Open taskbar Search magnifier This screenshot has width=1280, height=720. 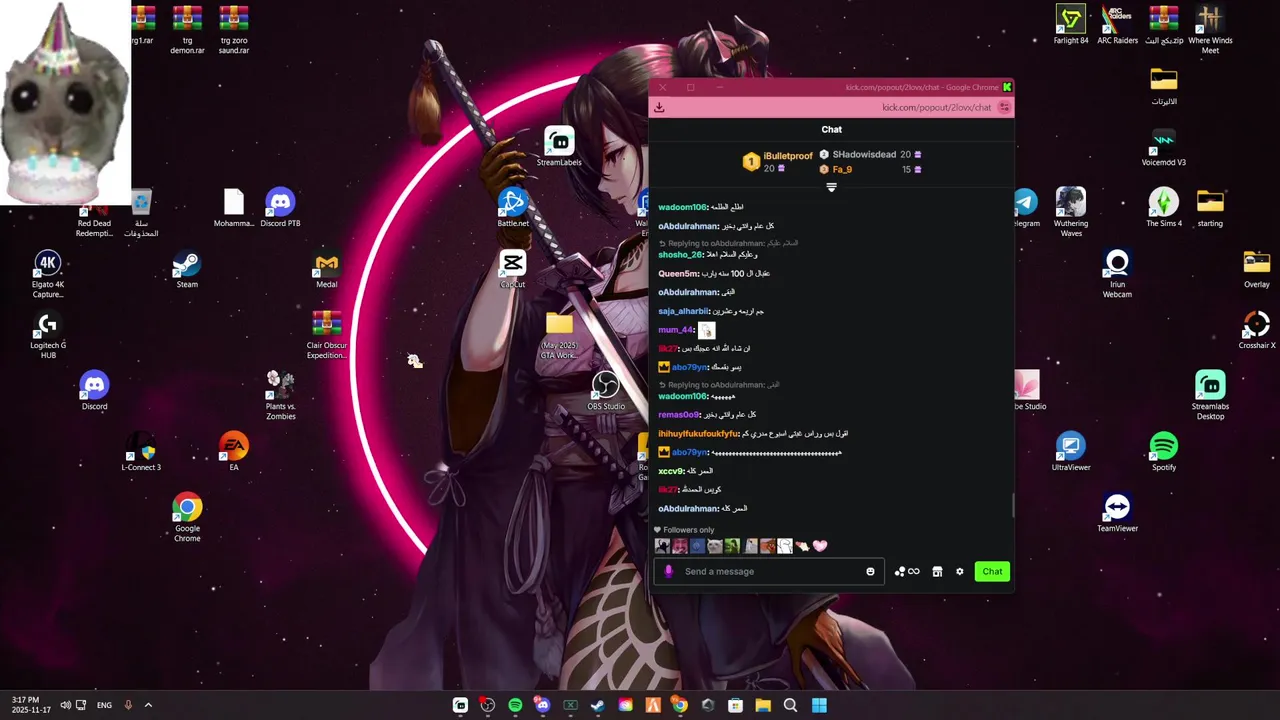(790, 706)
